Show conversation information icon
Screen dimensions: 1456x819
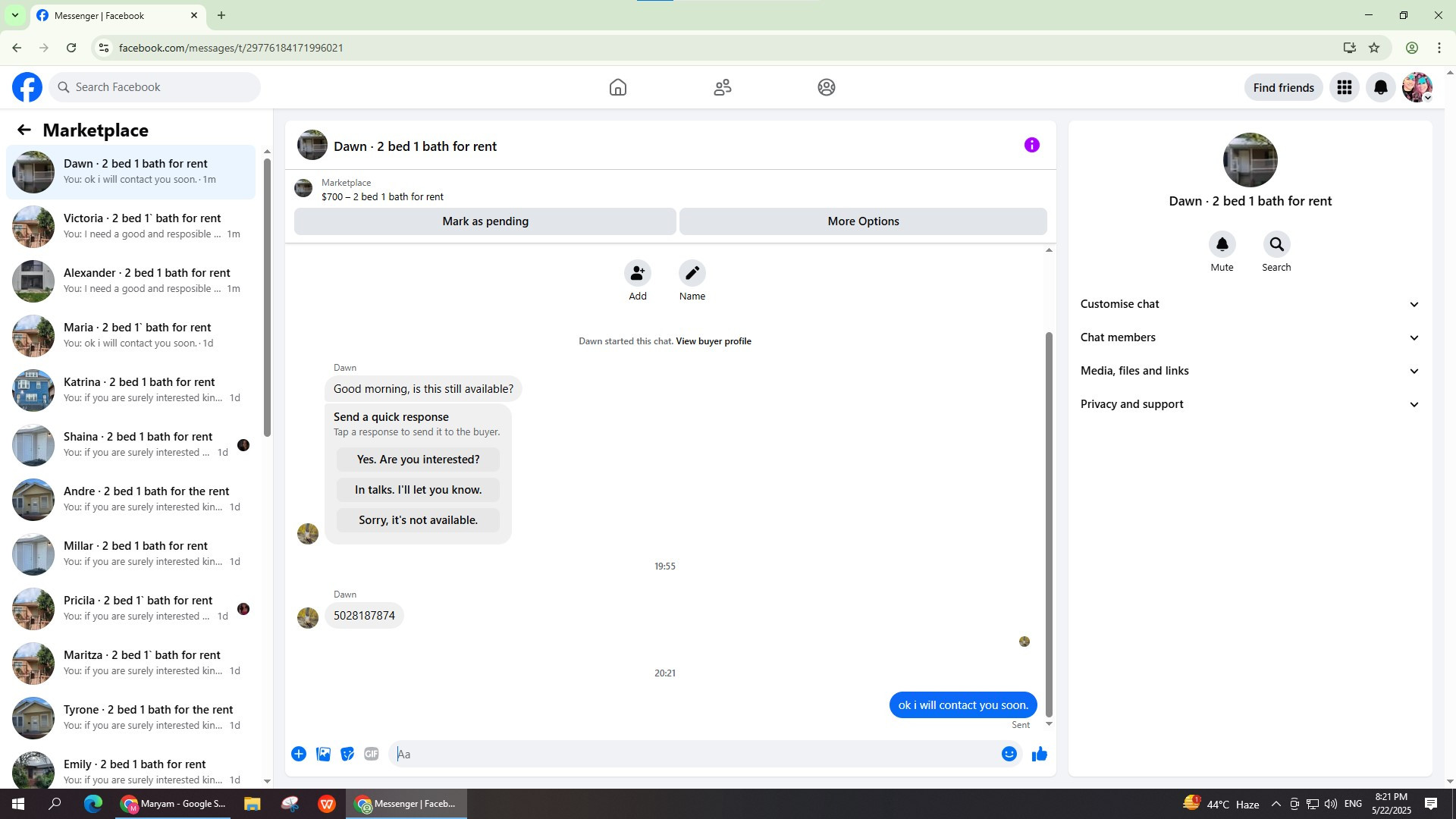click(1032, 145)
